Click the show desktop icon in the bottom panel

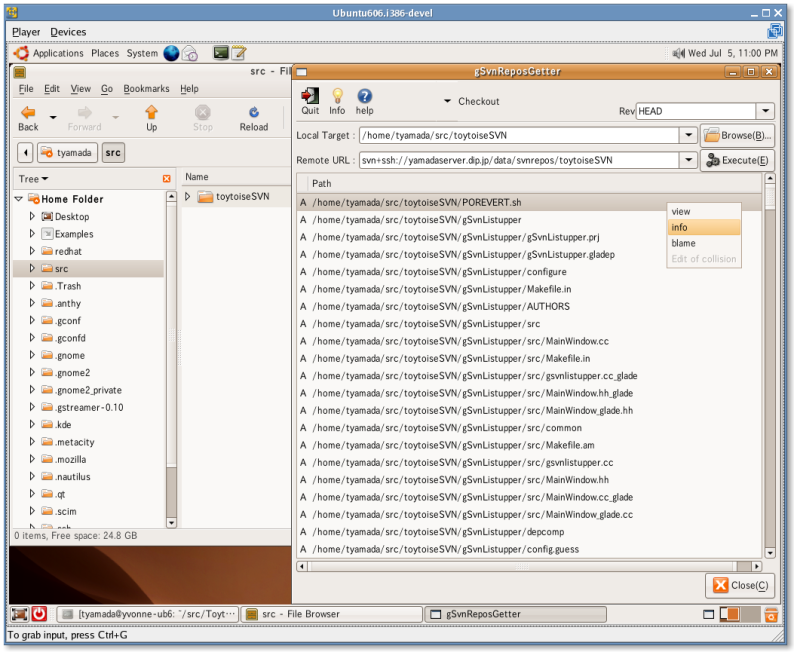(19, 614)
